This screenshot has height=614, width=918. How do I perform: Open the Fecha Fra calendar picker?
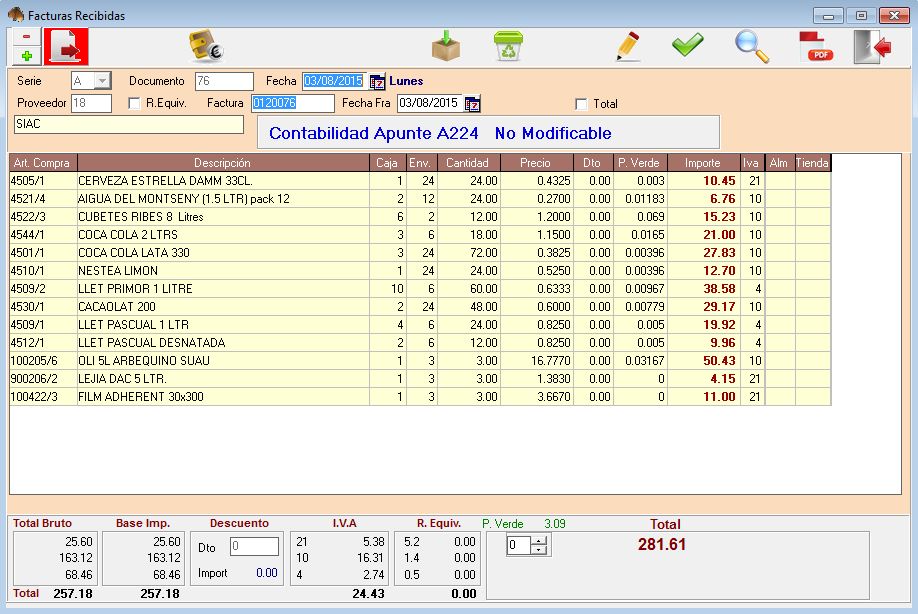click(473, 103)
